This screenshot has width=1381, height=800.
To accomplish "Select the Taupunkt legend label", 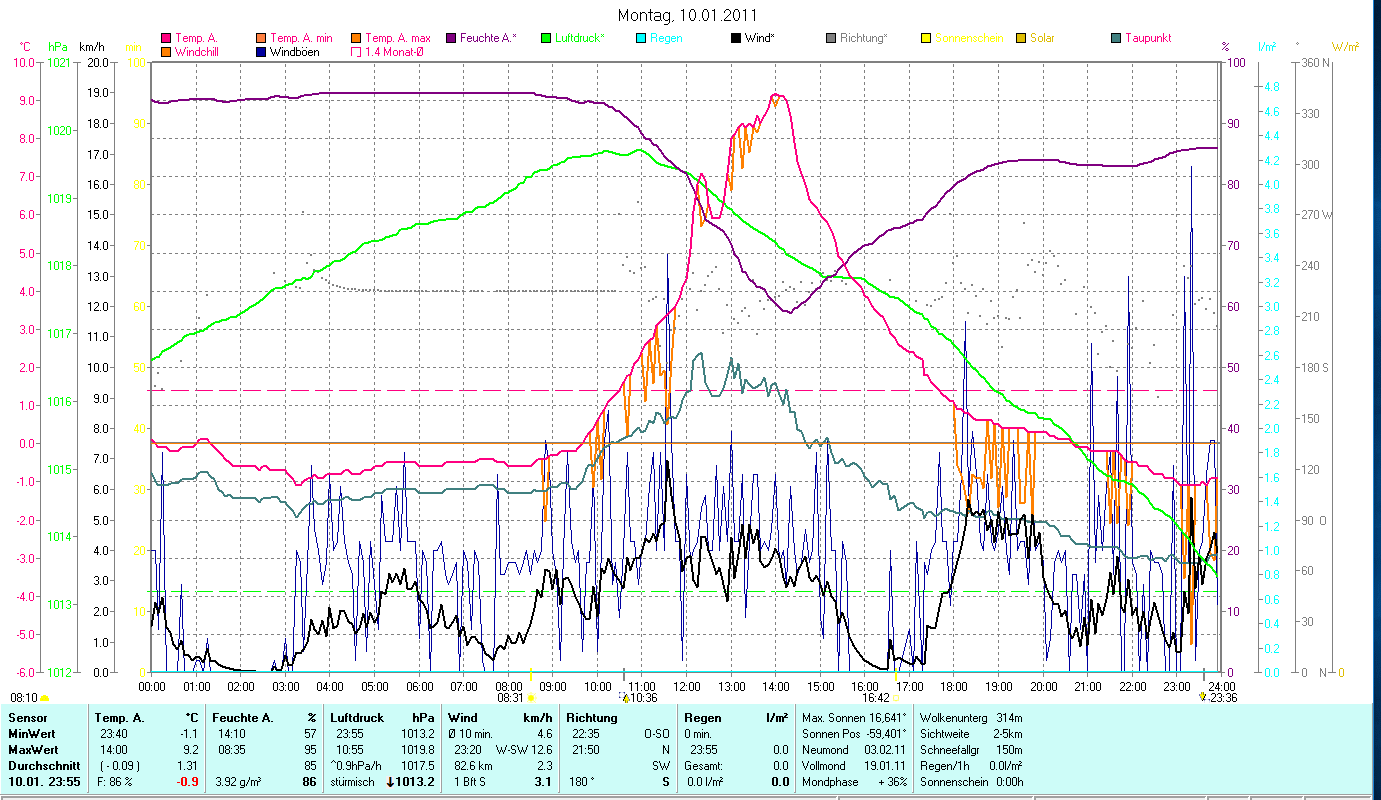I will (x=1147, y=38).
